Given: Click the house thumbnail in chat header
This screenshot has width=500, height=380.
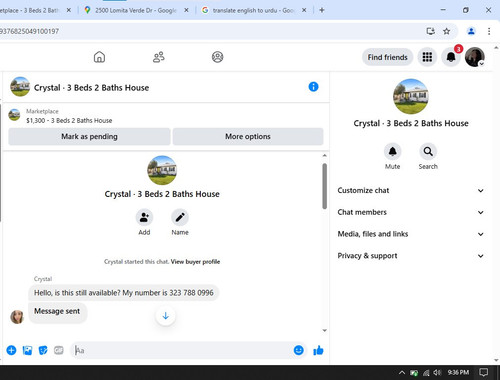Looking at the screenshot, I should (x=20, y=87).
